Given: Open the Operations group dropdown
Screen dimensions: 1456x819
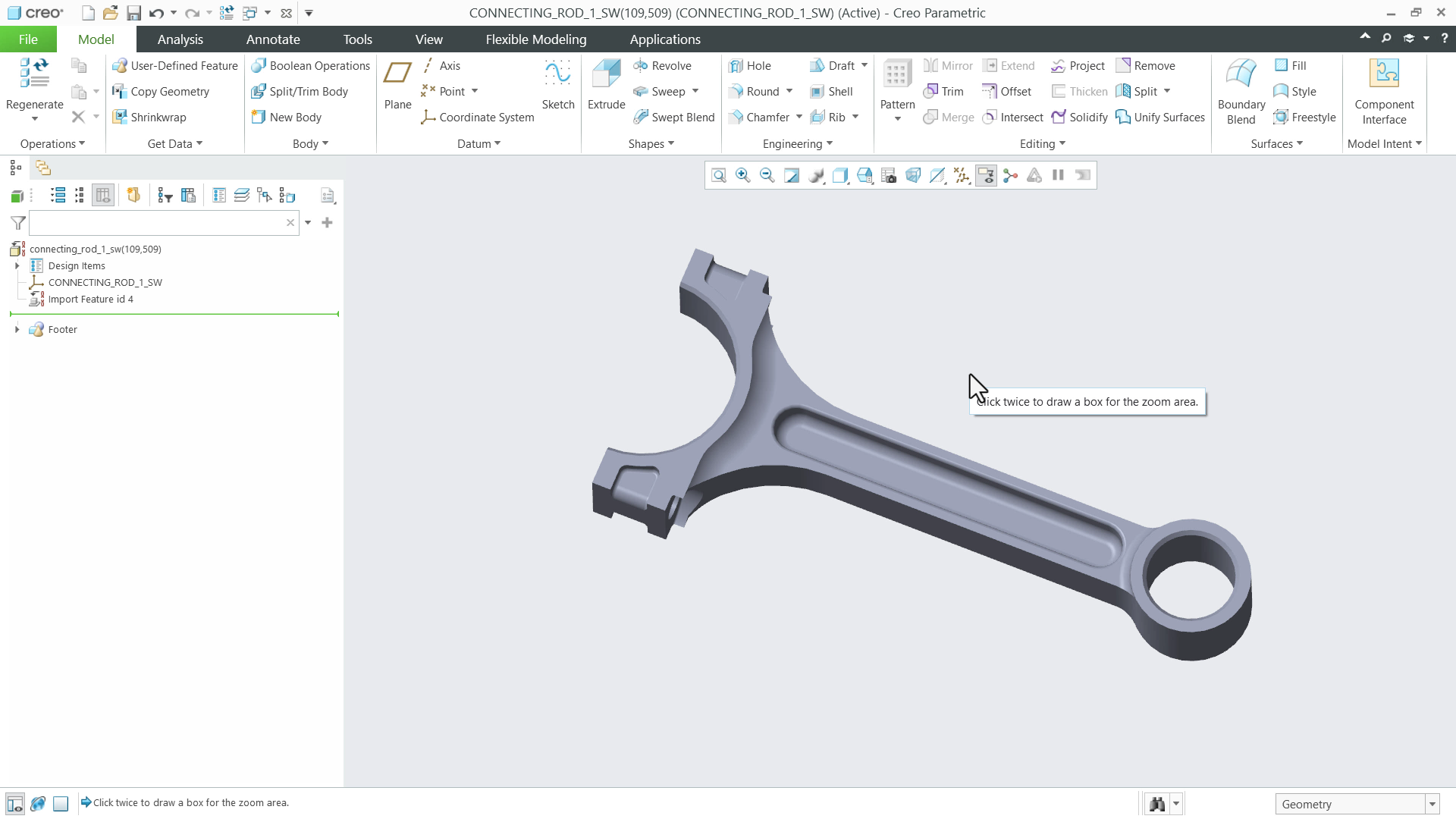Looking at the screenshot, I should coord(52,144).
